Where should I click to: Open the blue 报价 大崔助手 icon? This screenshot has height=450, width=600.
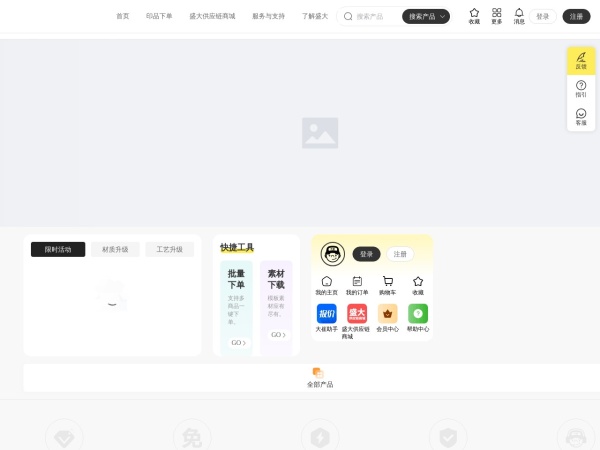click(x=326, y=314)
